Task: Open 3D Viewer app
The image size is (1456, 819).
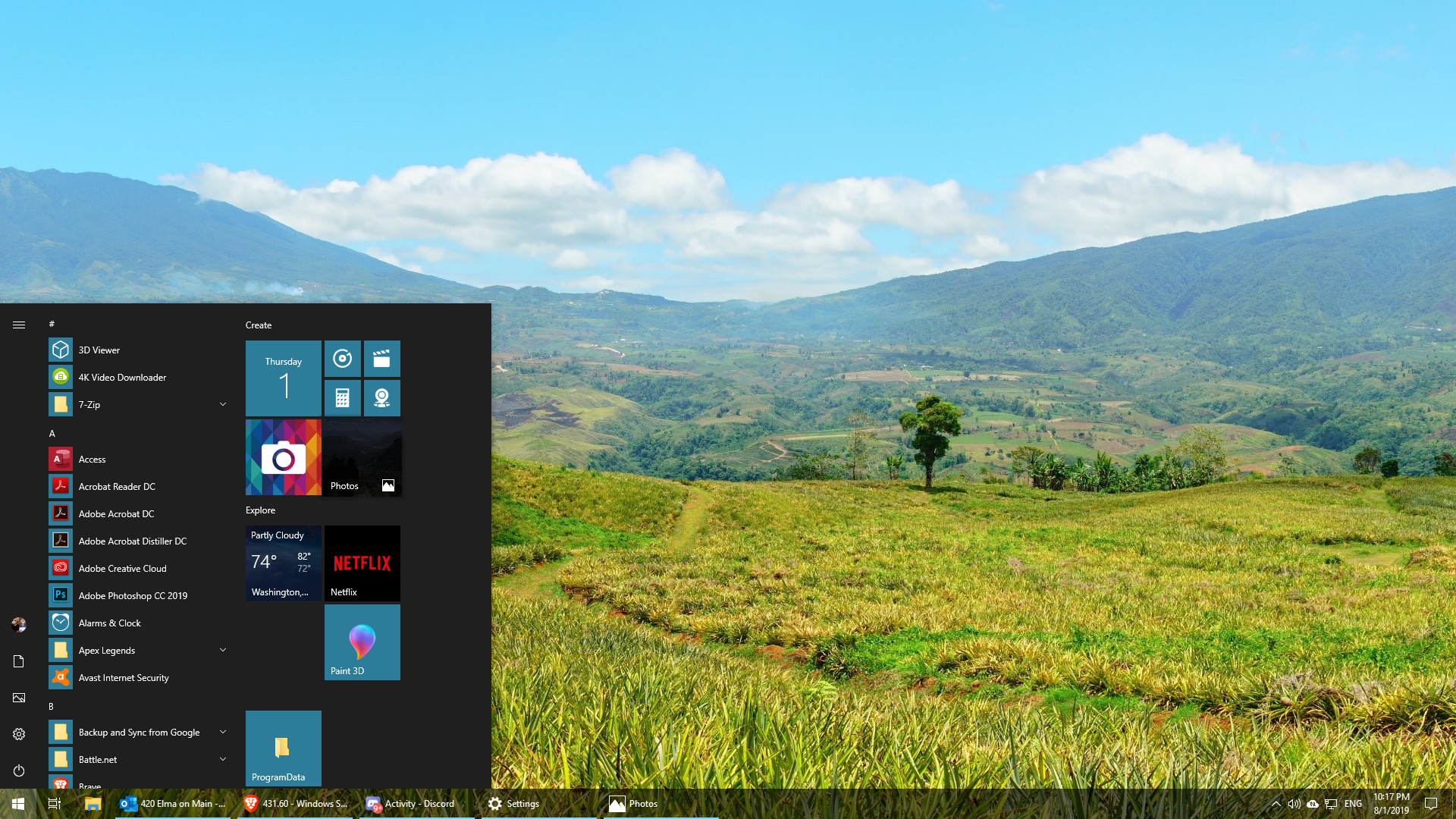Action: (98, 349)
